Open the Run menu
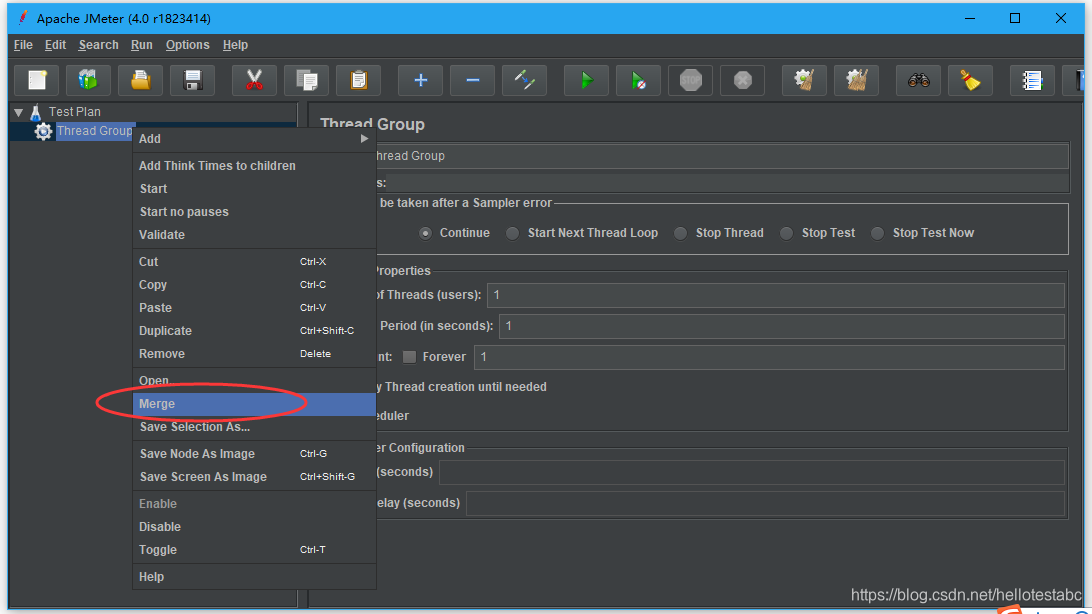Screen dimensions: 1092x614 pos(141,45)
